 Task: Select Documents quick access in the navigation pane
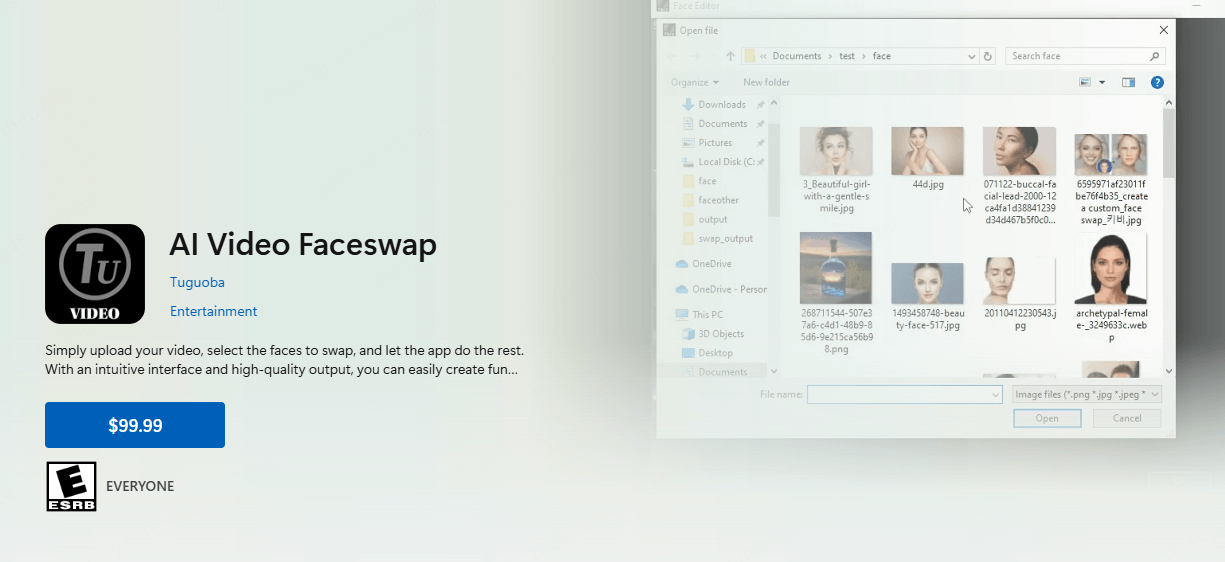(x=722, y=124)
